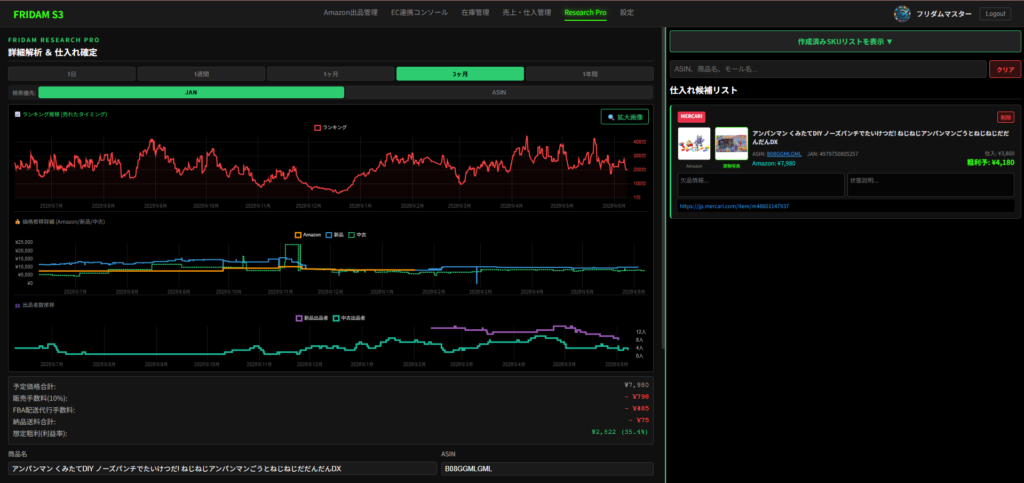Open the 設定 settings menu

click(x=627, y=12)
